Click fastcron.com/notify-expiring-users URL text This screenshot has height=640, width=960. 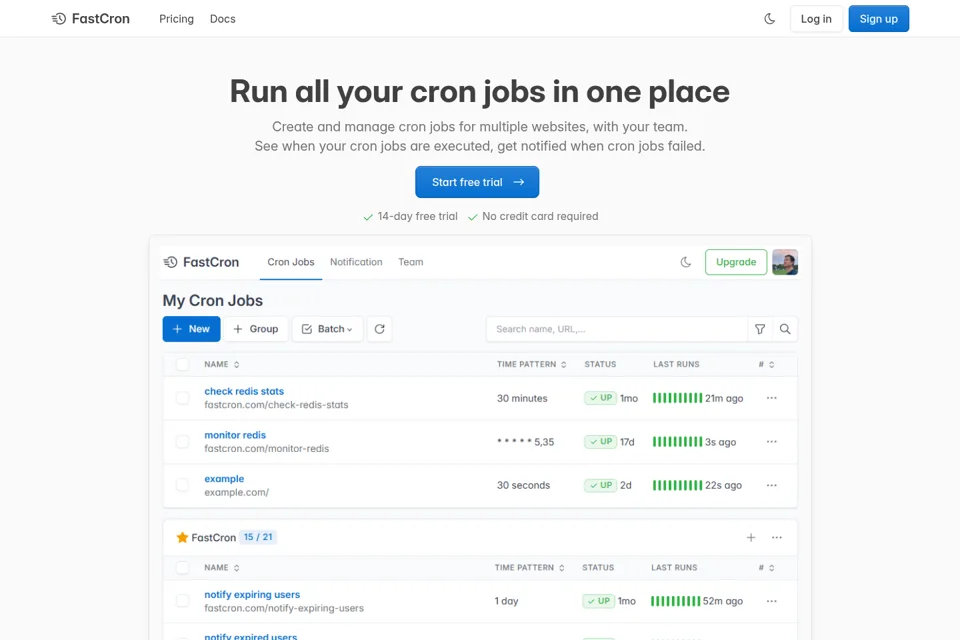coord(284,608)
